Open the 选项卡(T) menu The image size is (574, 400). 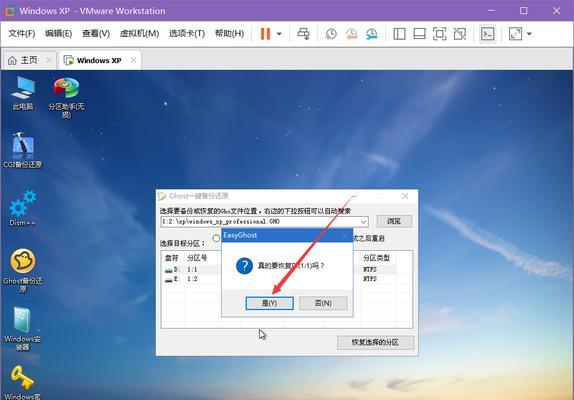point(187,34)
